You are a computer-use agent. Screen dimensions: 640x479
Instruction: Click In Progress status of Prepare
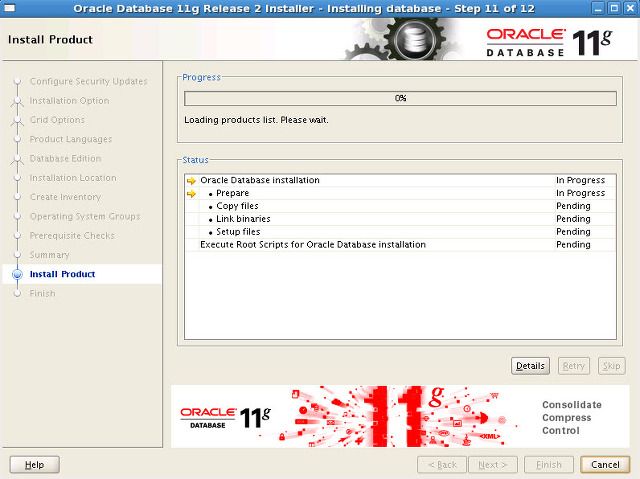pyautogui.click(x=580, y=193)
